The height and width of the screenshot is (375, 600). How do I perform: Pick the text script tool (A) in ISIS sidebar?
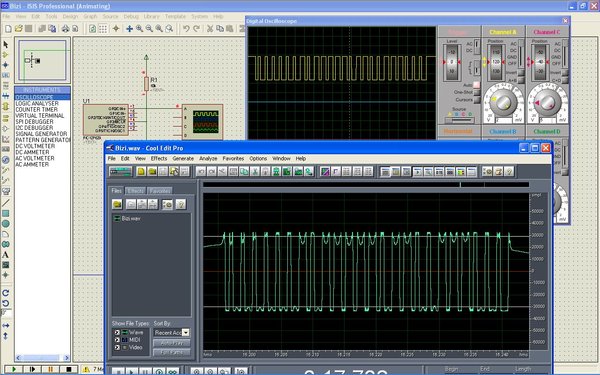point(5,255)
